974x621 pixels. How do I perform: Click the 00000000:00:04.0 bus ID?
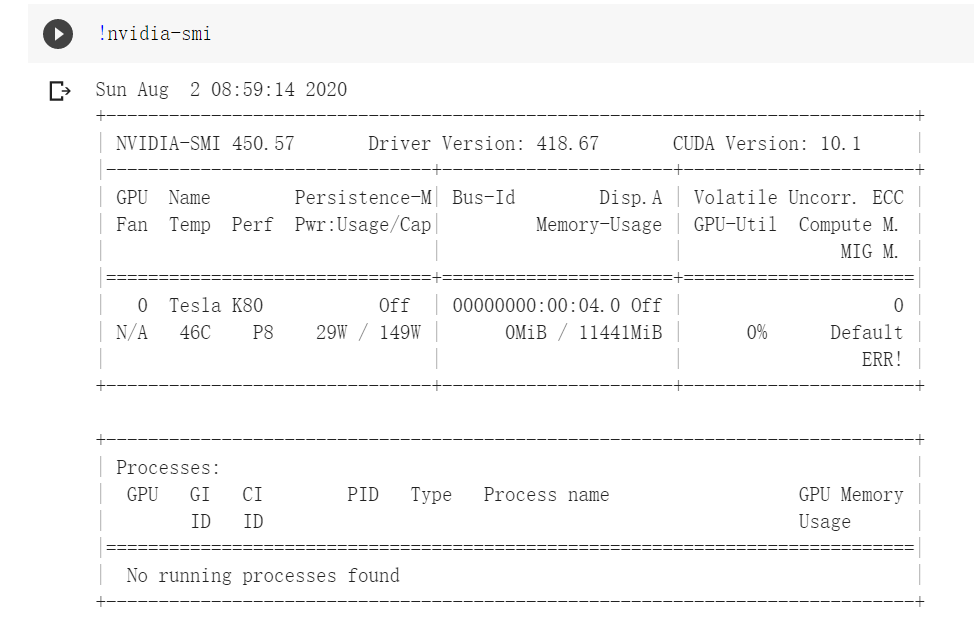[536, 306]
